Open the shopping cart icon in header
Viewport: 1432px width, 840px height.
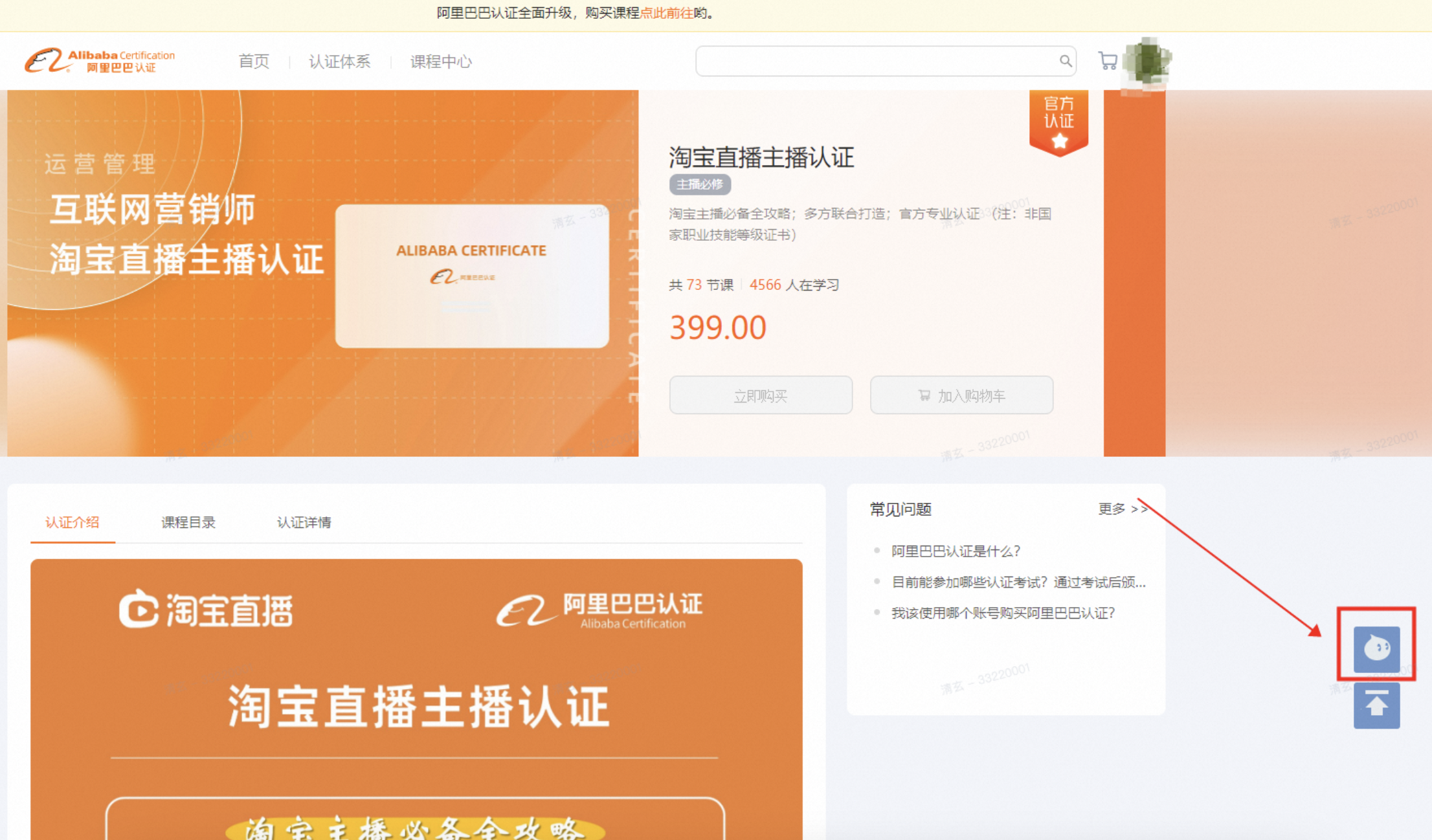pyautogui.click(x=1108, y=61)
